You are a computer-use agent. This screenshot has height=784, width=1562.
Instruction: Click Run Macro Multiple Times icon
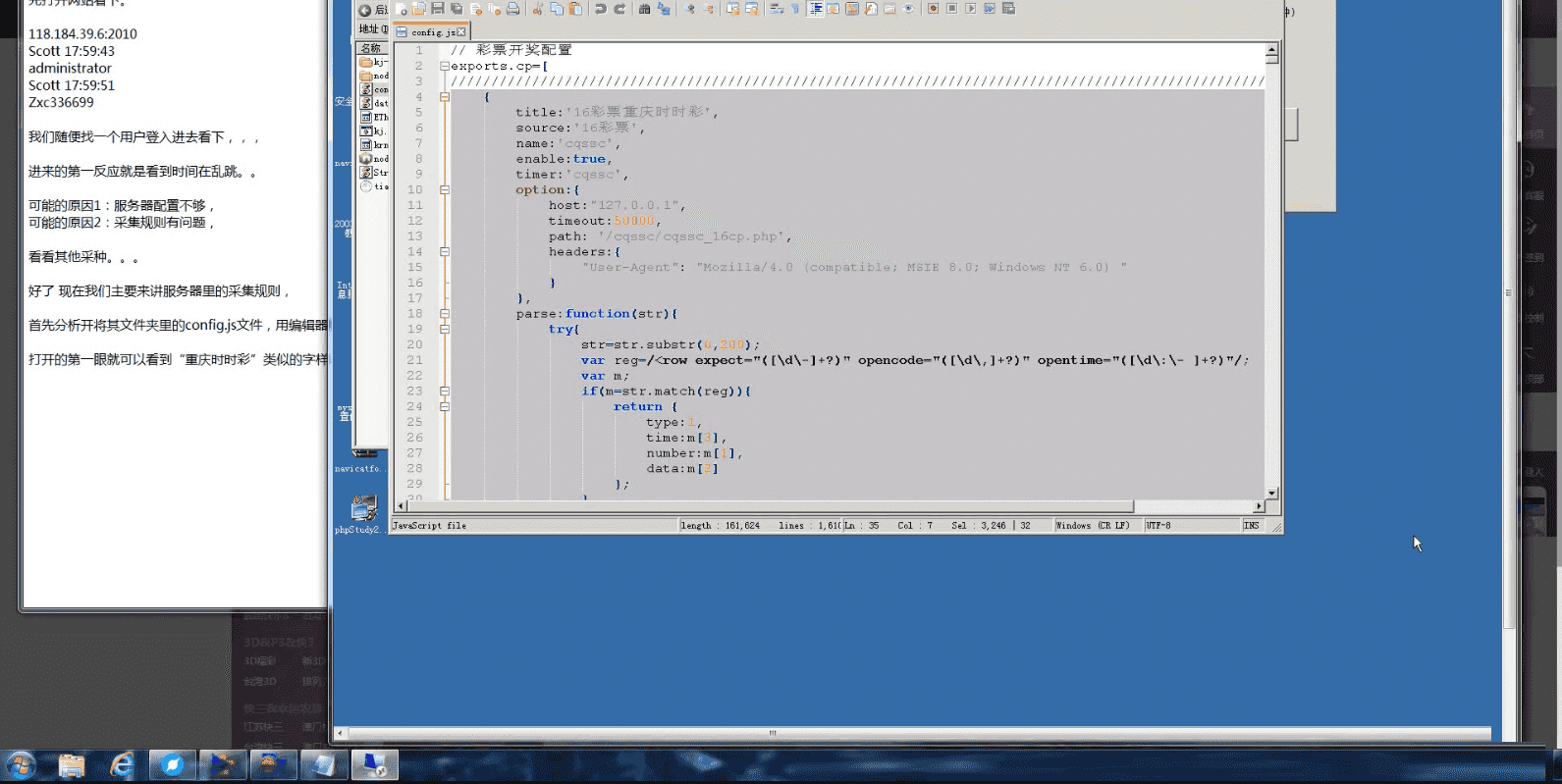(990, 9)
